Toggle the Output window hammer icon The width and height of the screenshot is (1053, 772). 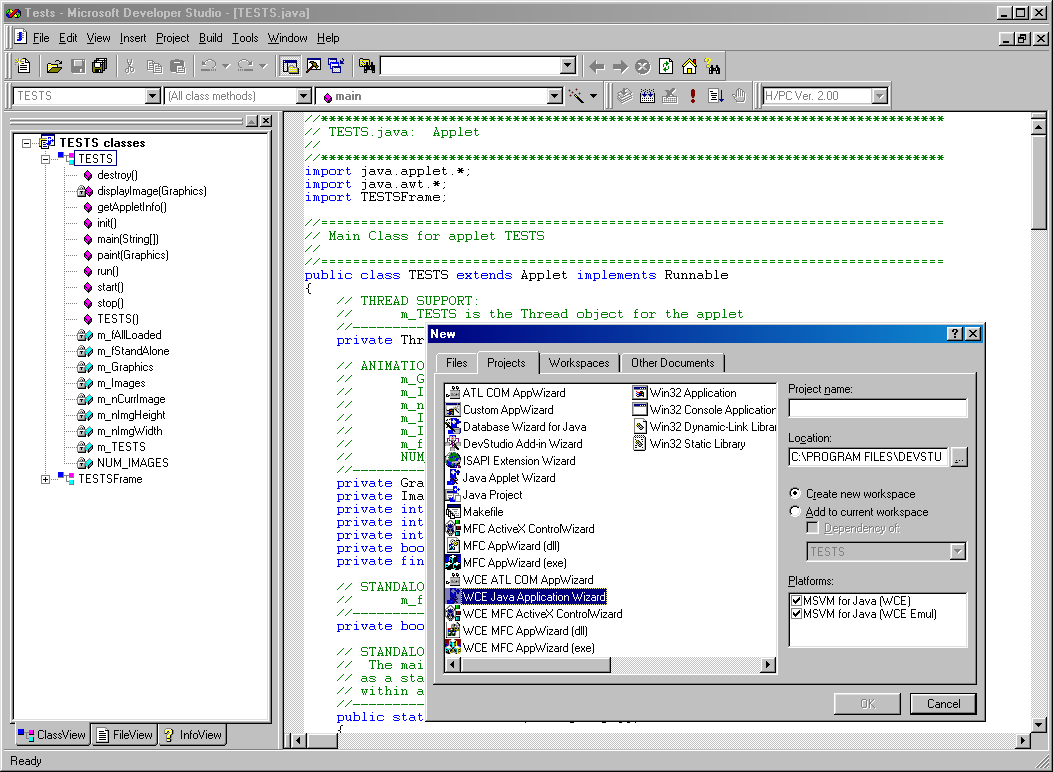(314, 66)
